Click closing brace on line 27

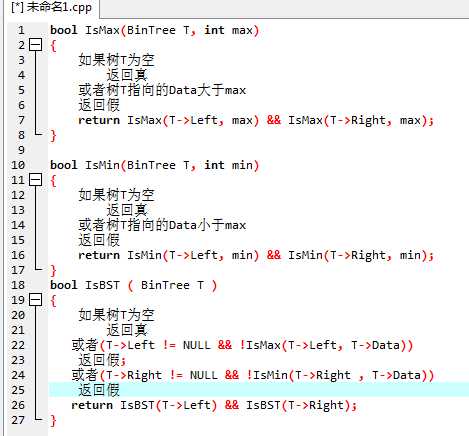tap(53, 420)
